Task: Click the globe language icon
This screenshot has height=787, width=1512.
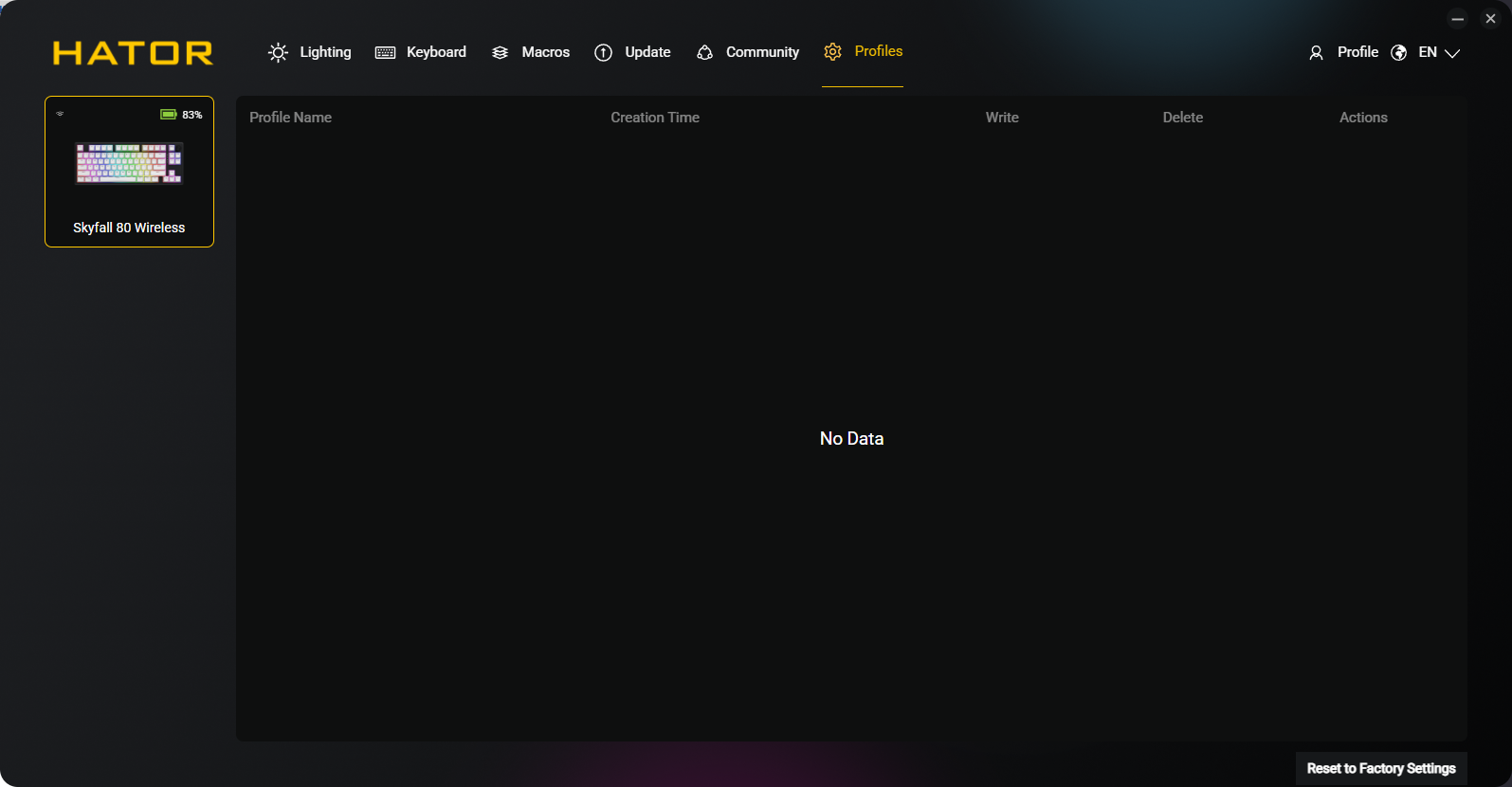Action: [1398, 53]
